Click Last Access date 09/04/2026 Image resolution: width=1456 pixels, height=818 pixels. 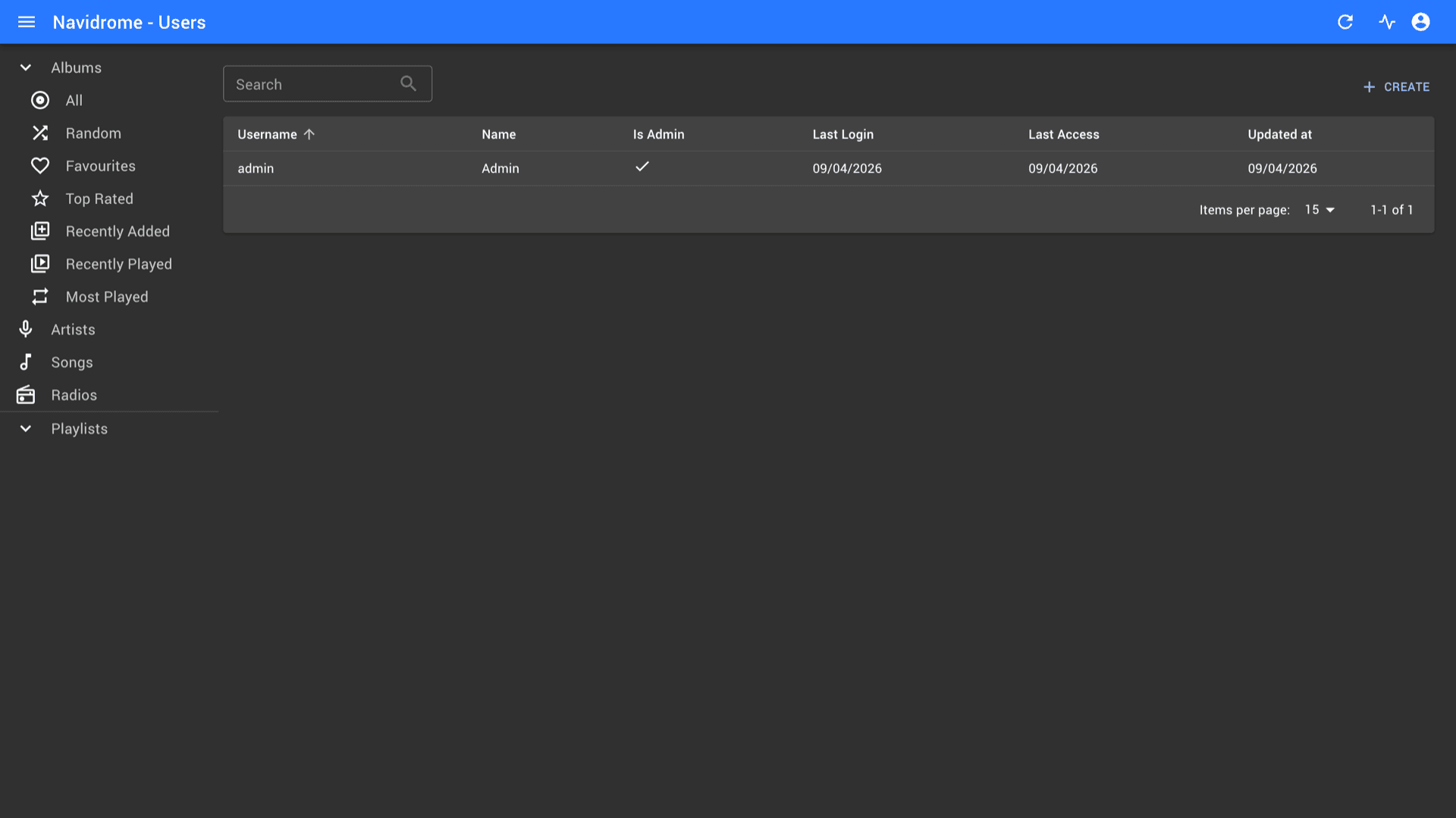(x=1062, y=168)
